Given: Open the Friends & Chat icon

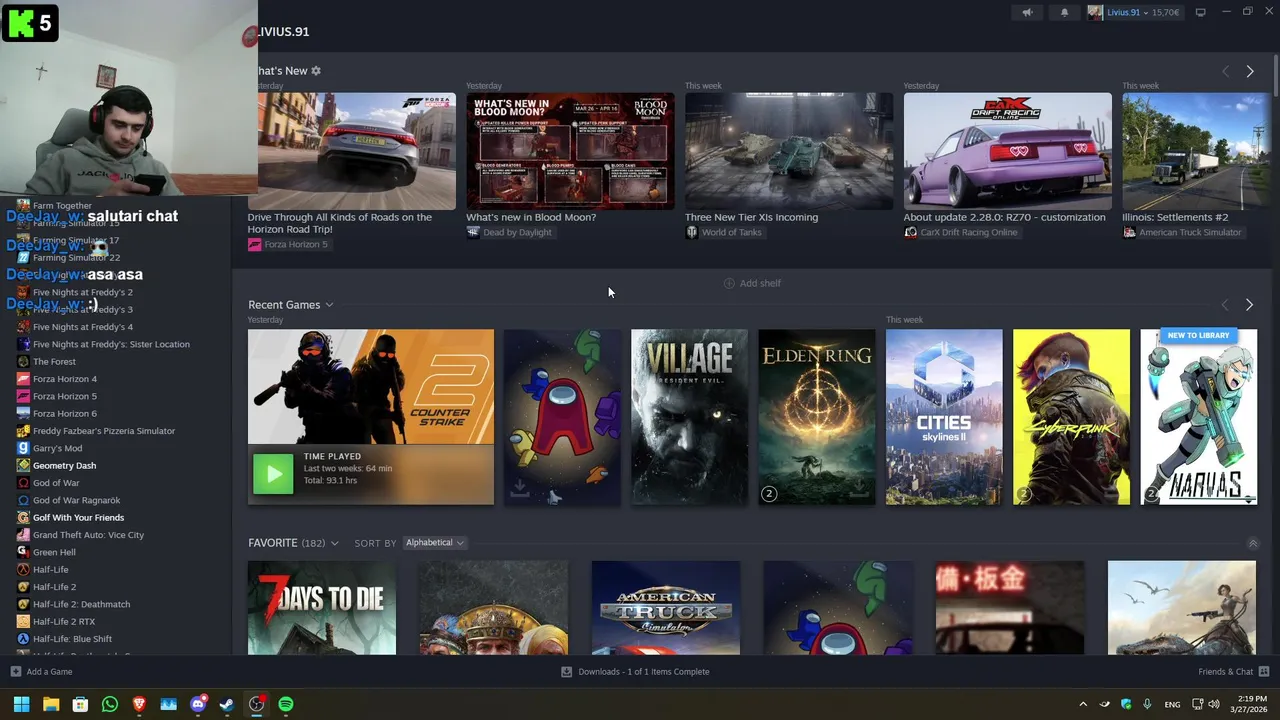Looking at the screenshot, I should click(1264, 672).
